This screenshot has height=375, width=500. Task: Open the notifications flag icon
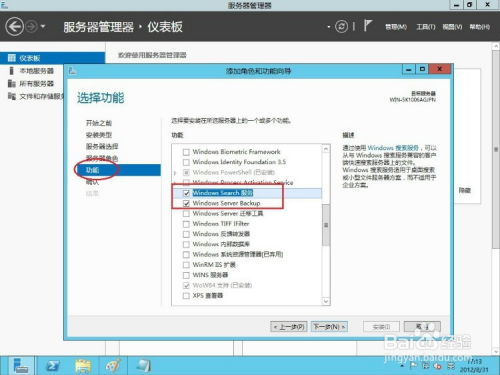tap(367, 26)
